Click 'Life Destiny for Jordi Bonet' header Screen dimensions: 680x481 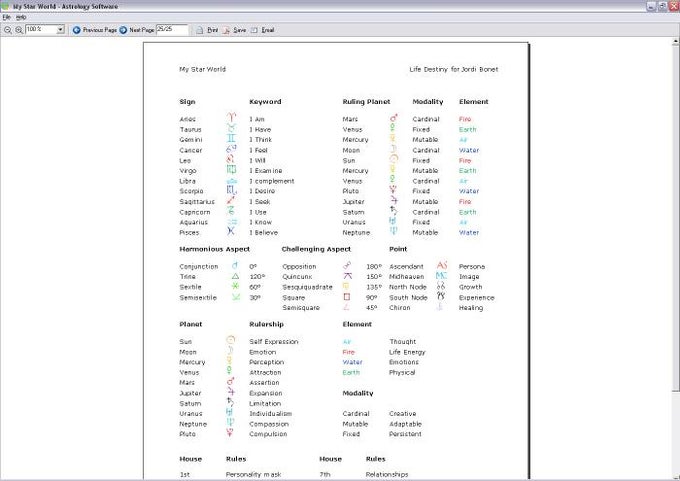(x=454, y=69)
